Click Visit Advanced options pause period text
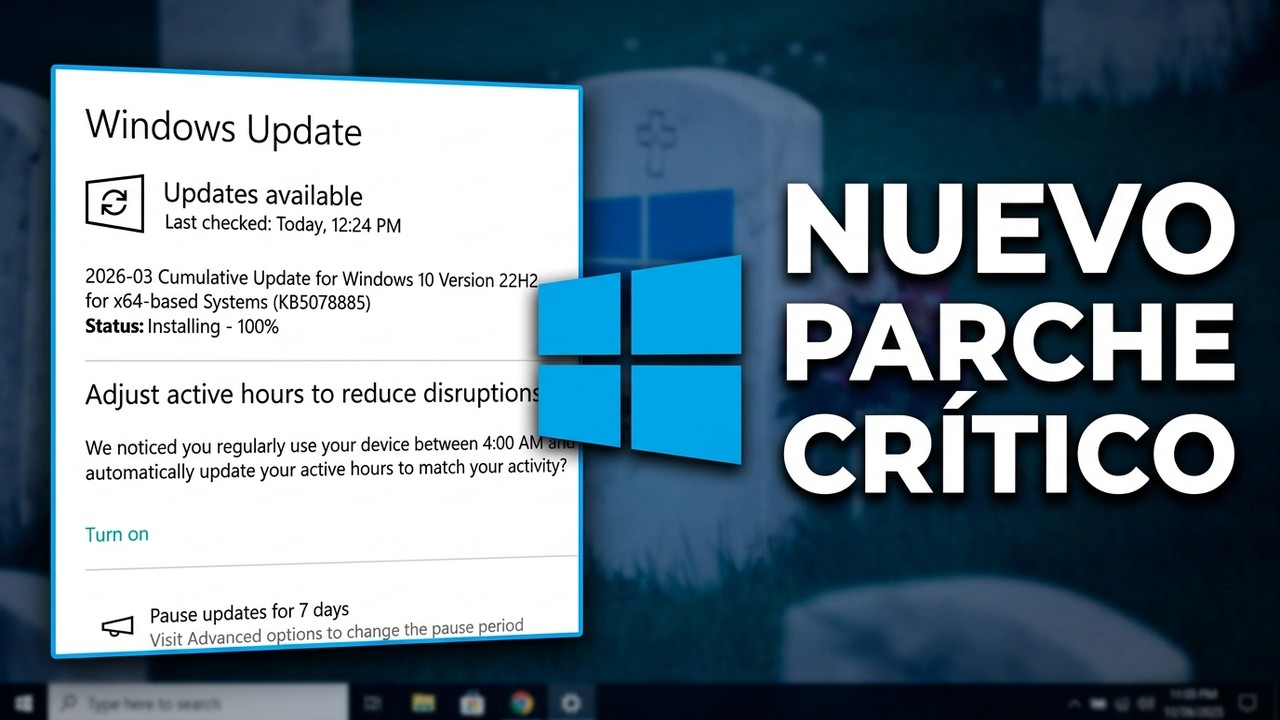 tap(337, 632)
